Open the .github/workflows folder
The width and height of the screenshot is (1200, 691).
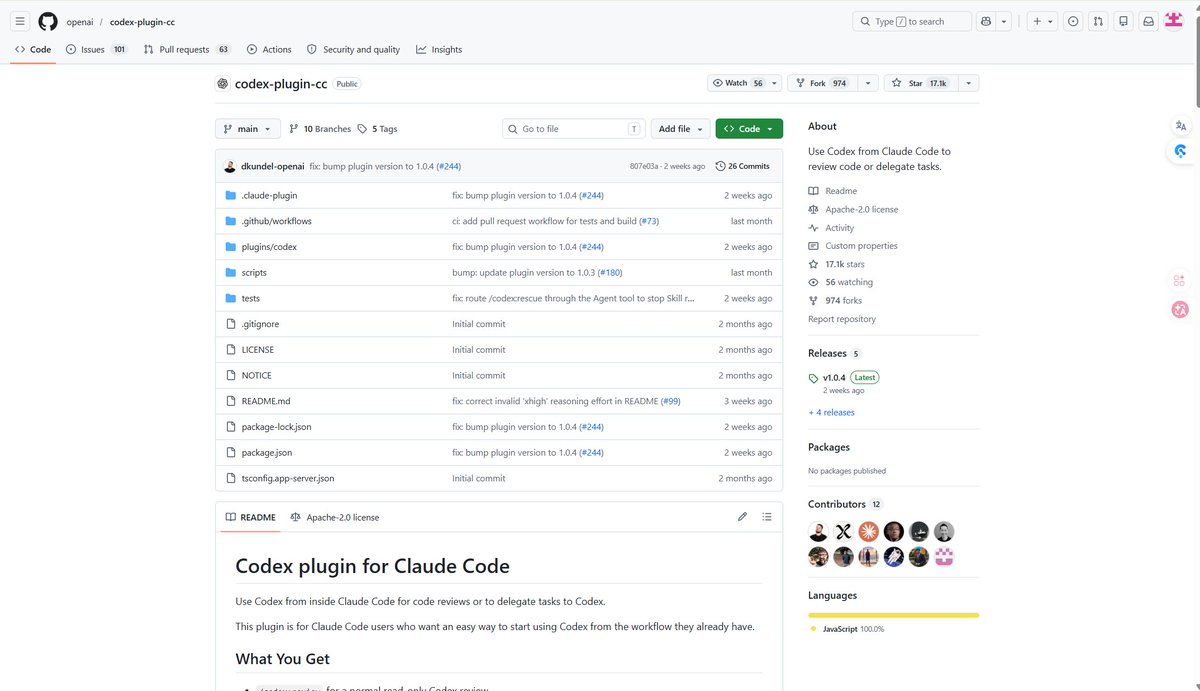276,221
